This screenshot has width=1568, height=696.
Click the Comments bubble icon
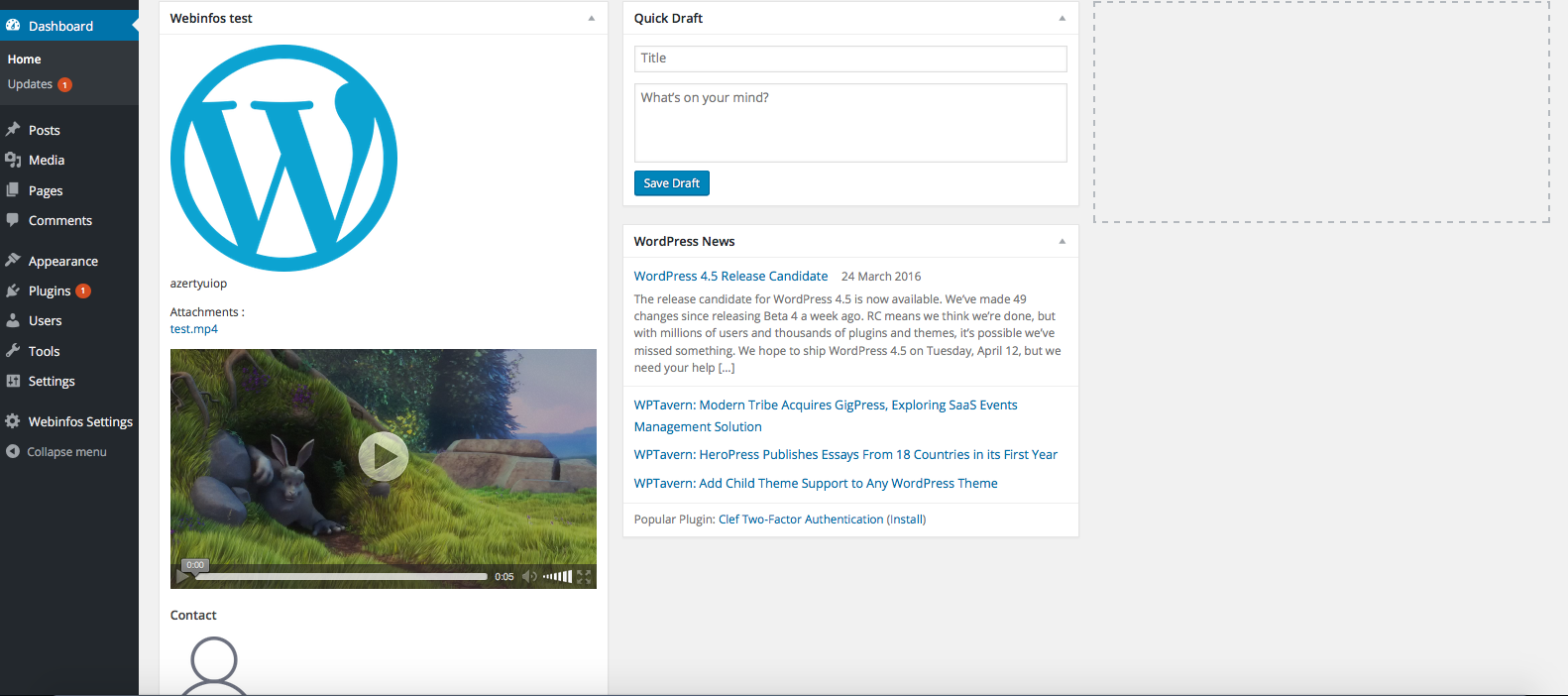(x=13, y=220)
